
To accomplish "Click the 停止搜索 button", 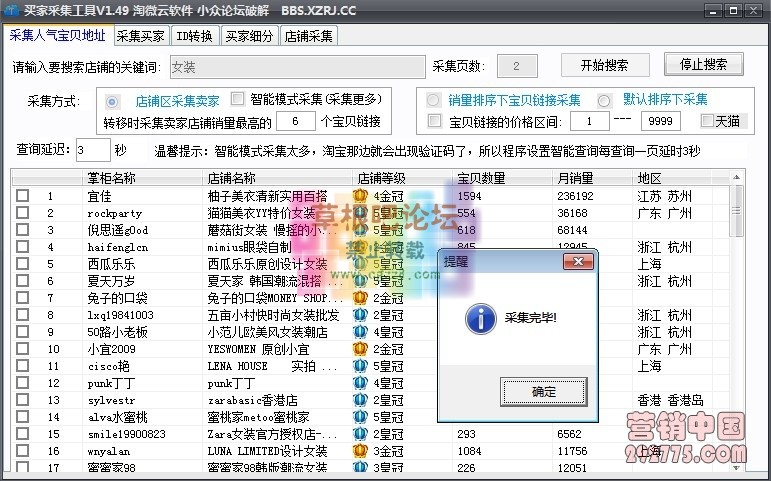I will (x=704, y=64).
